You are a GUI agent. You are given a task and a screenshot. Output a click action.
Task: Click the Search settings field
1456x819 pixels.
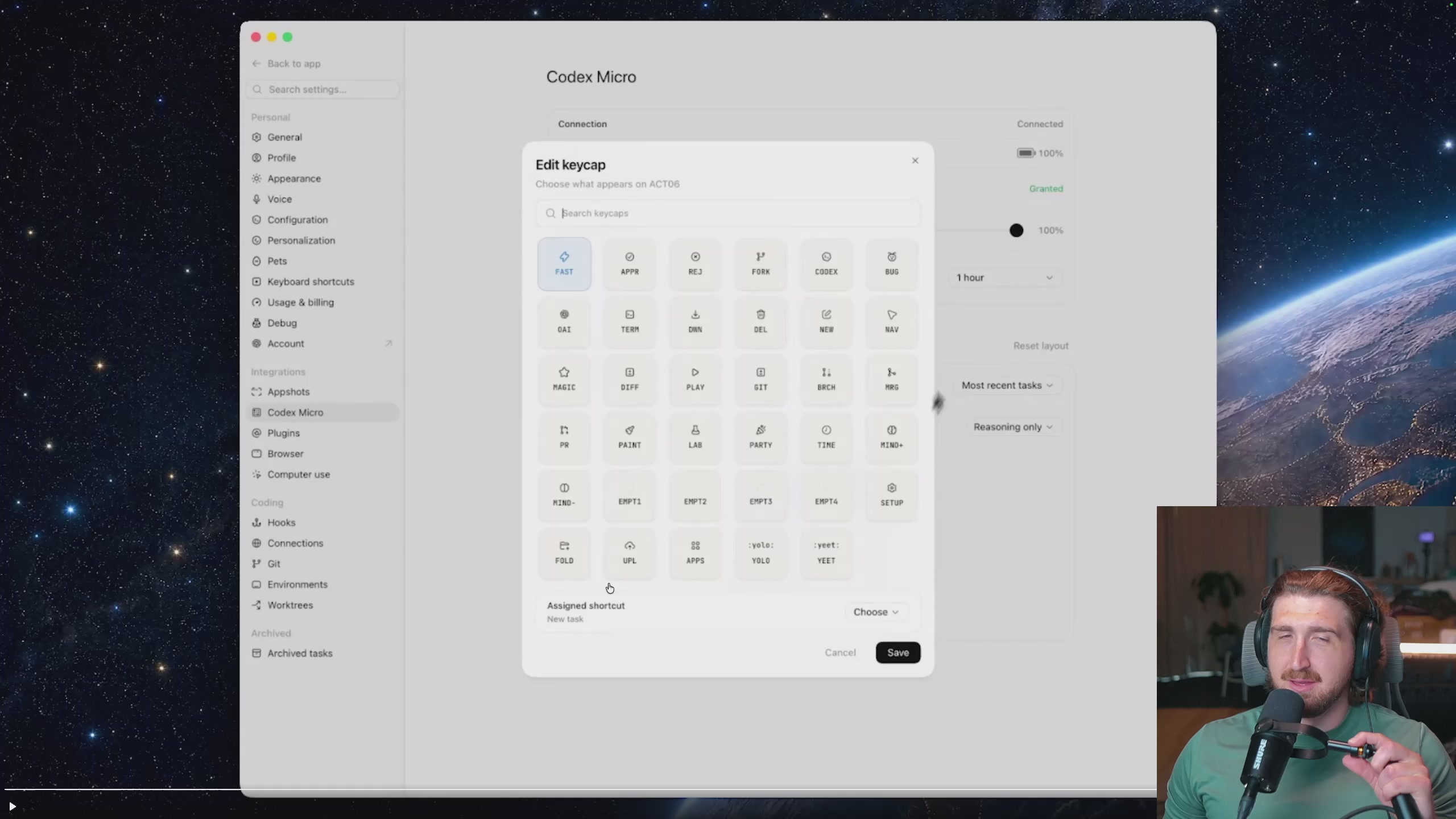323,89
